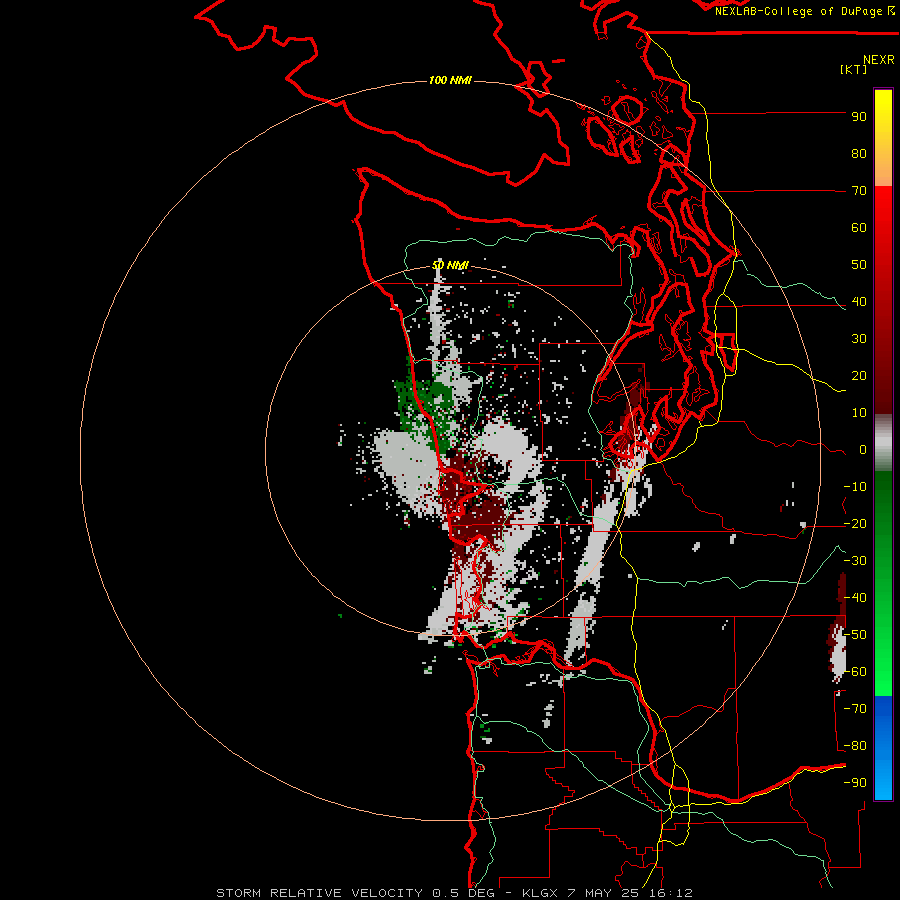
Task: Select the positive 30 knot scale label
Action: (x=859, y=339)
